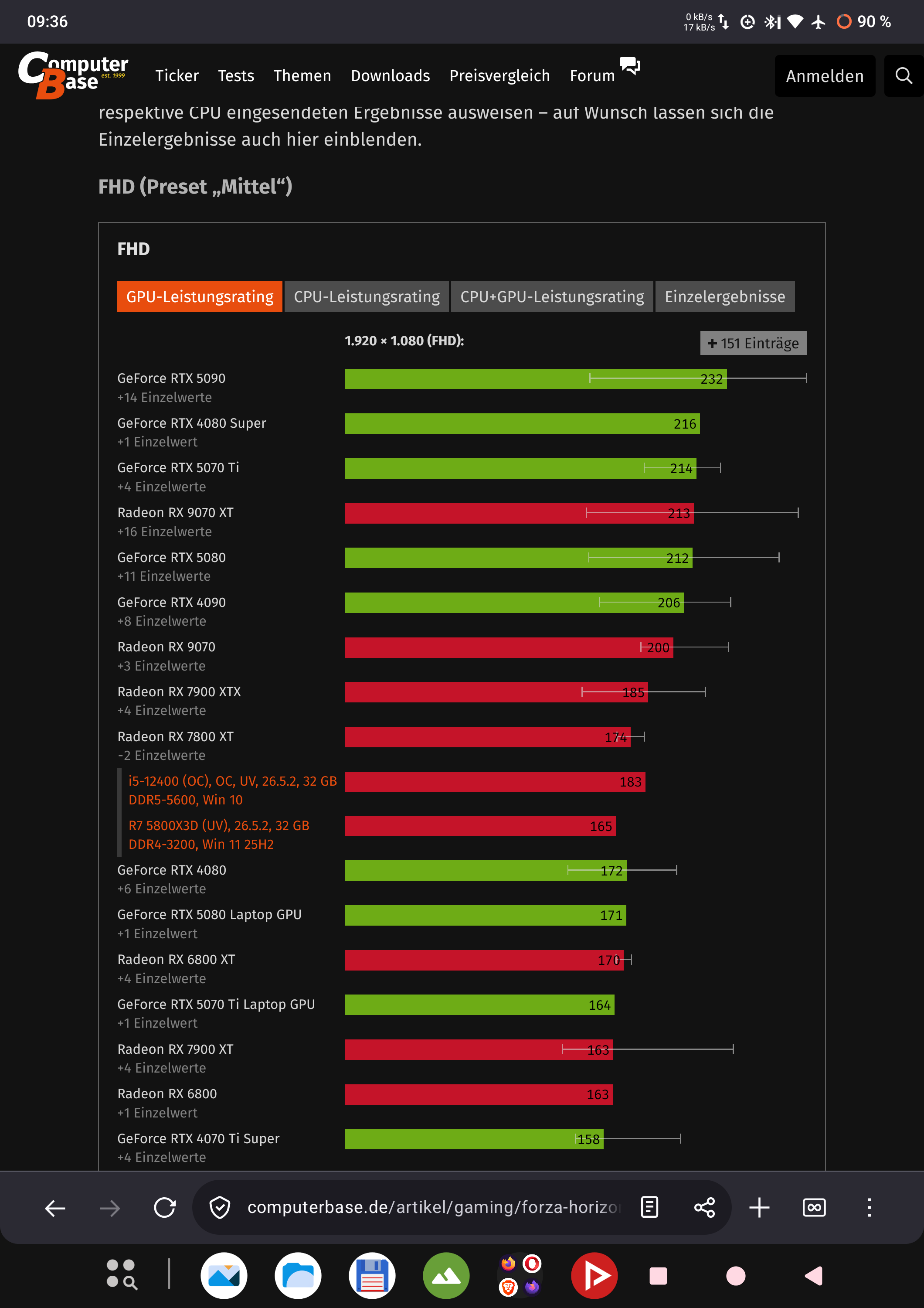Viewport: 924px width, 1308px height.
Task: Expand +11 Einzelwerte under GeForce RTX 5080
Action: pyautogui.click(x=164, y=576)
